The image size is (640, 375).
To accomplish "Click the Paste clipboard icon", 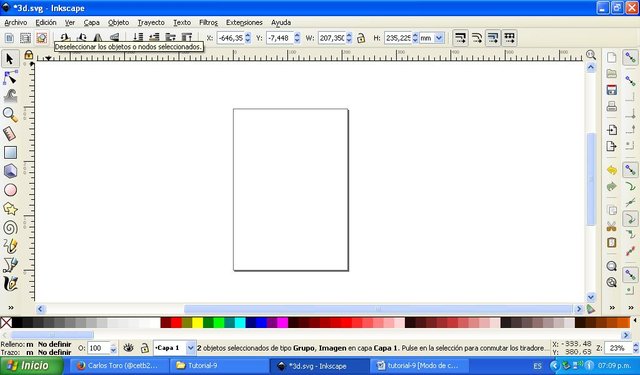I will coord(611,243).
